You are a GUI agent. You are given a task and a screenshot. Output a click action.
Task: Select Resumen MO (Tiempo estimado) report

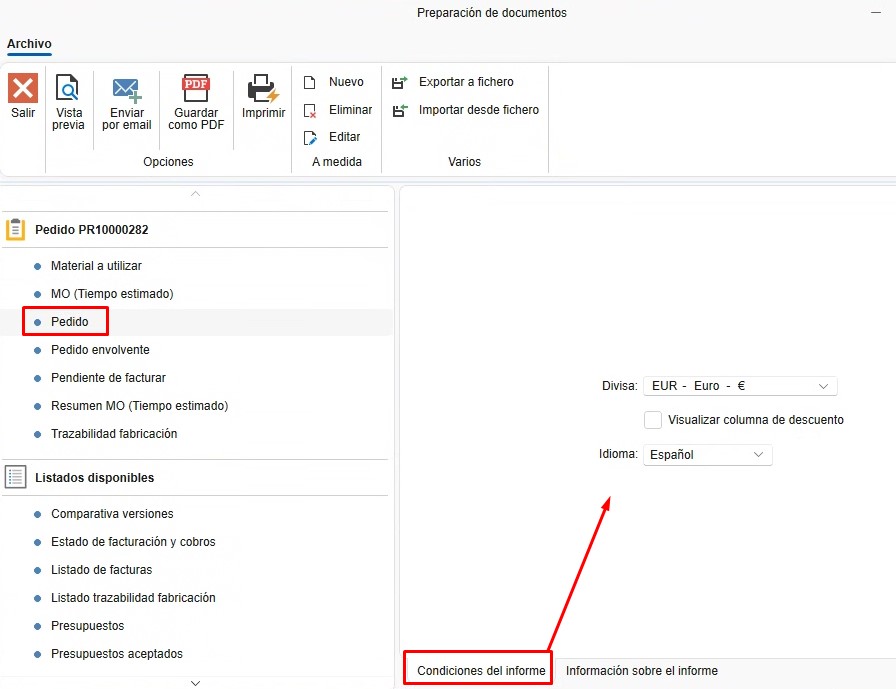point(139,406)
